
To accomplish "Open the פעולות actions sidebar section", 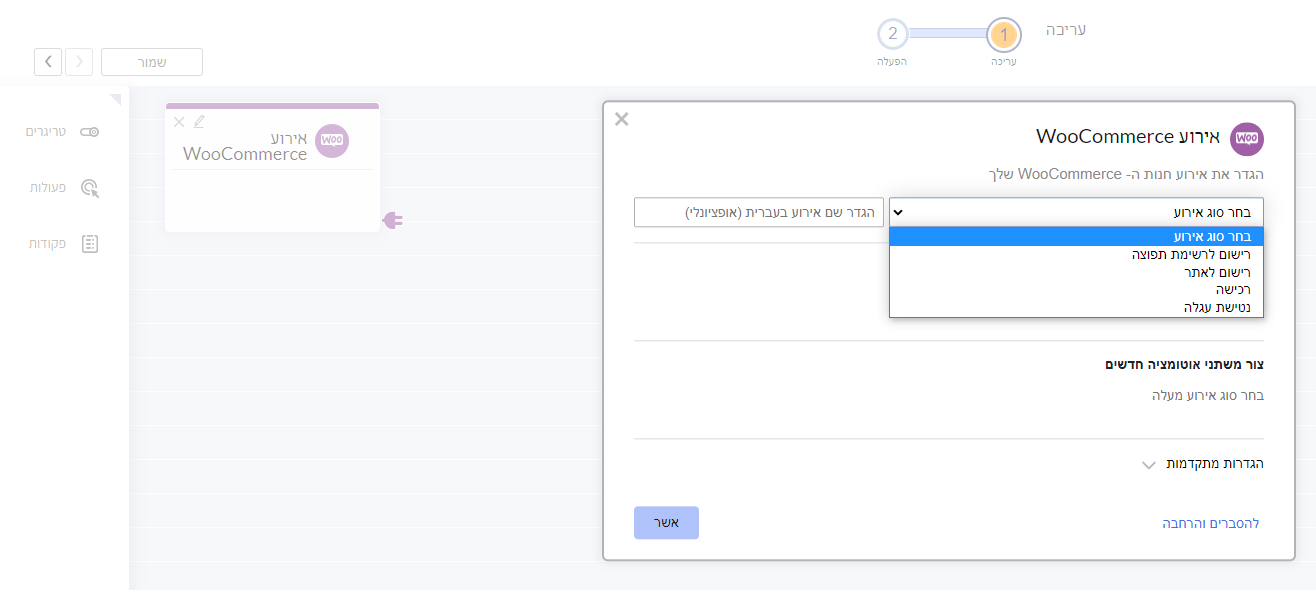I will click(64, 187).
